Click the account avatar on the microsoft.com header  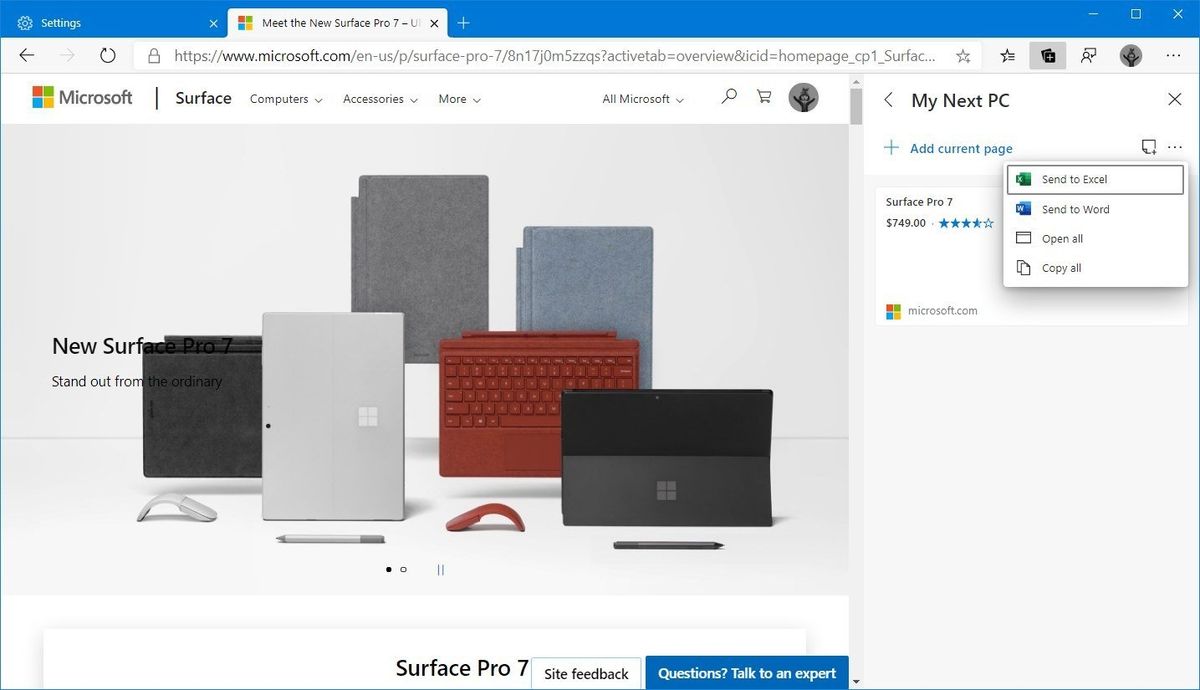[804, 97]
